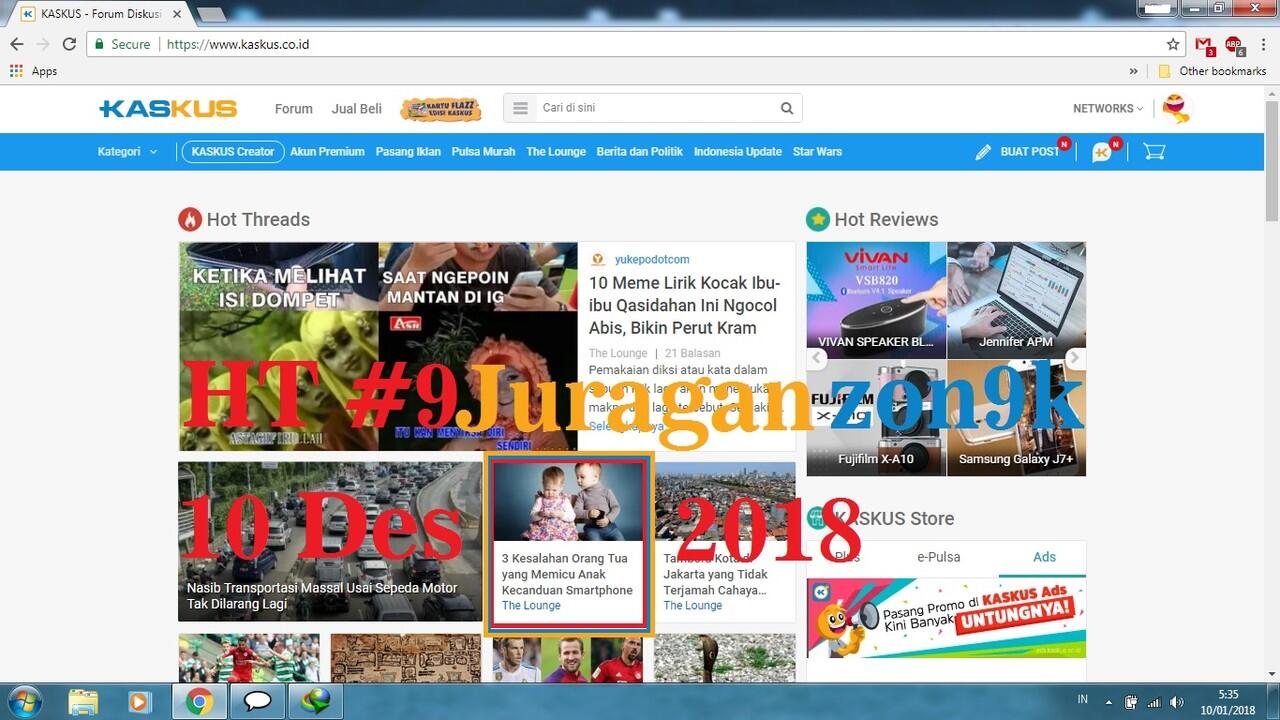Open the Adblock Plus extension icon

pyautogui.click(x=1234, y=45)
